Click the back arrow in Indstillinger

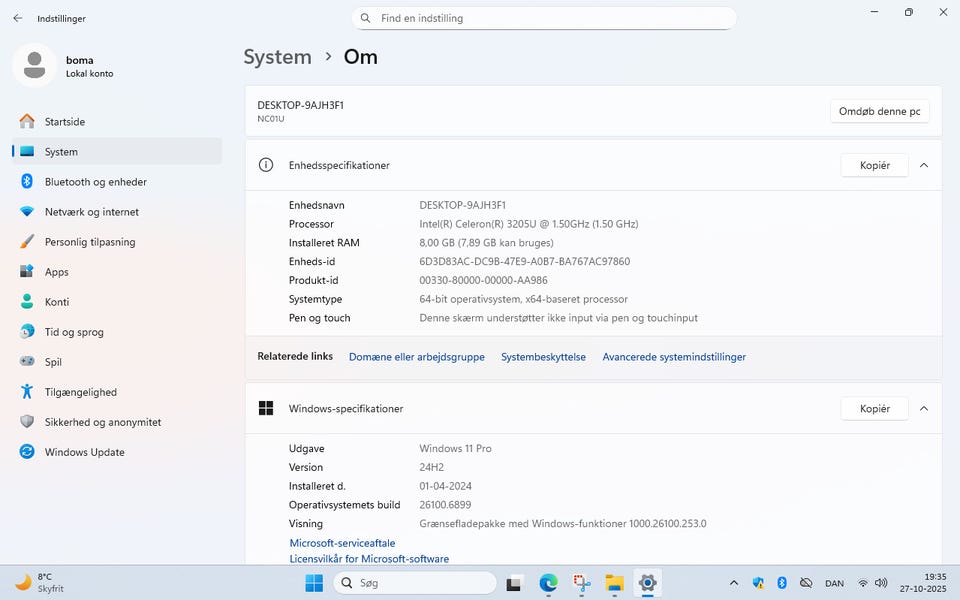coord(18,18)
